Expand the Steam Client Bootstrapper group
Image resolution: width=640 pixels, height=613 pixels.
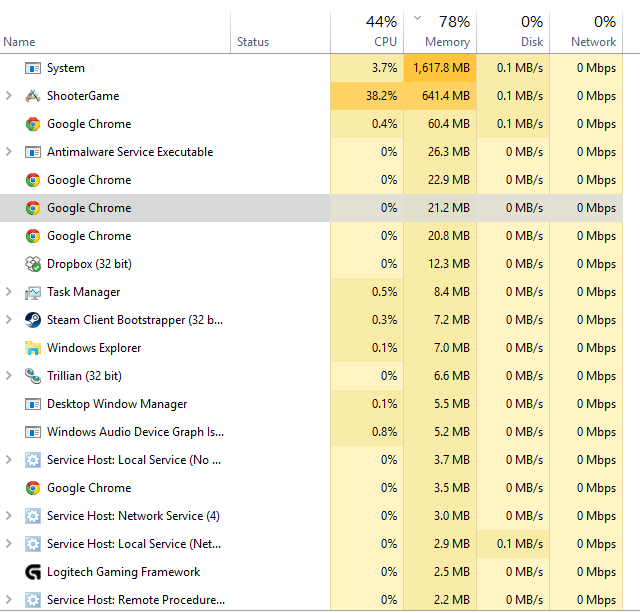(x=9, y=320)
